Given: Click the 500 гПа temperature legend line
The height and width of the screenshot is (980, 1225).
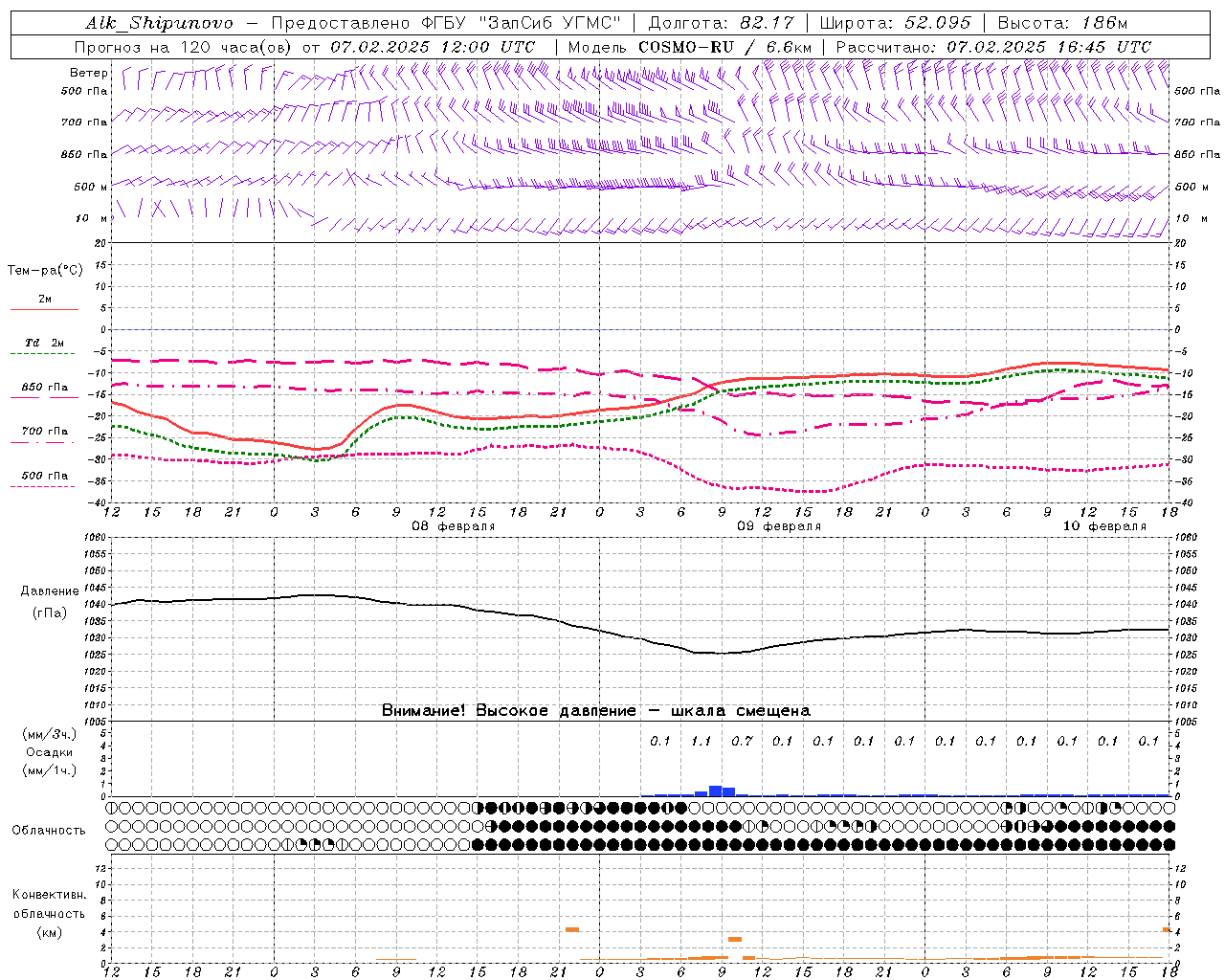Looking at the screenshot, I should (x=42, y=486).
